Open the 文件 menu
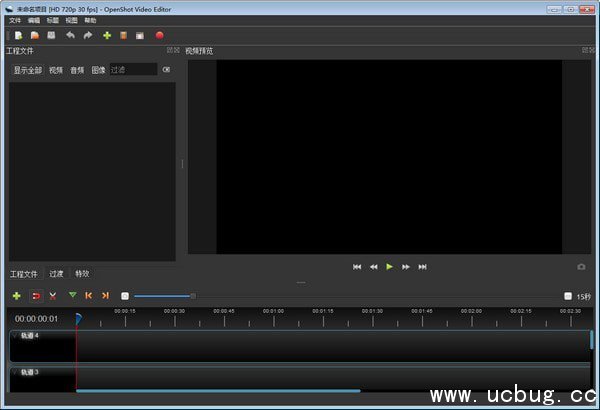Image resolution: width=600 pixels, height=410 pixels. click(15, 20)
